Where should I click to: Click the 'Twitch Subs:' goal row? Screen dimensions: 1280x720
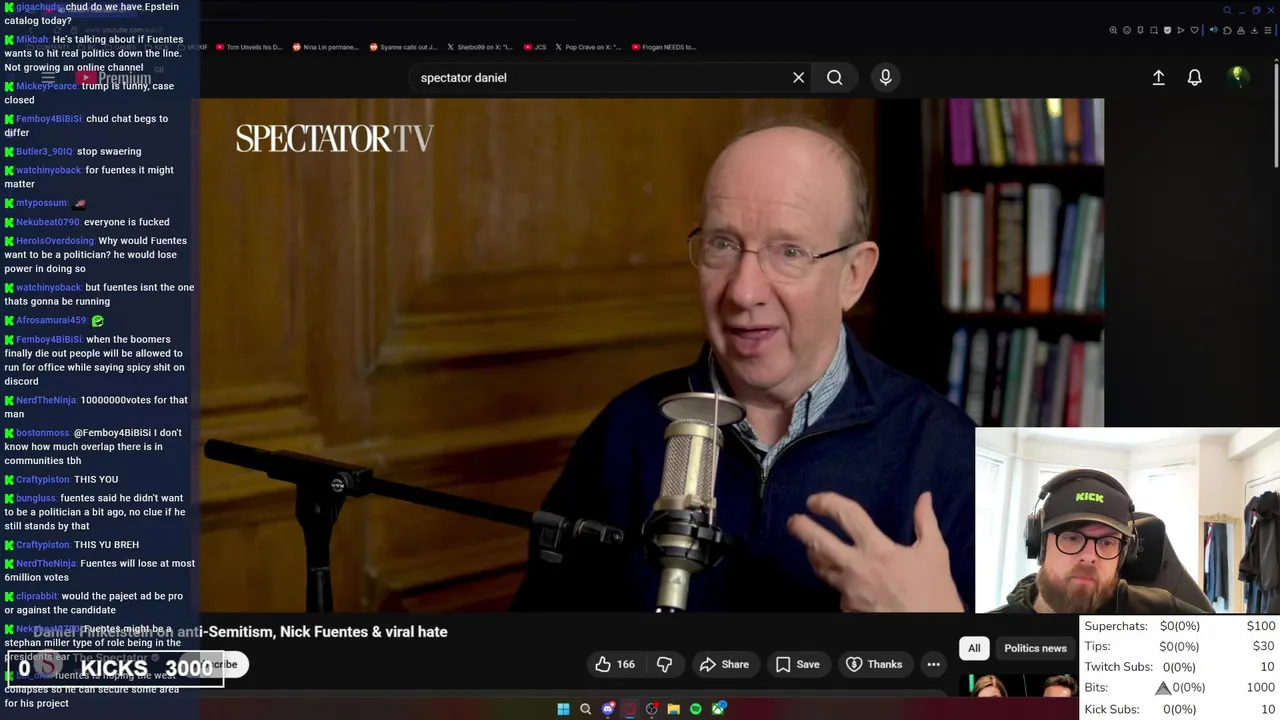point(1180,667)
